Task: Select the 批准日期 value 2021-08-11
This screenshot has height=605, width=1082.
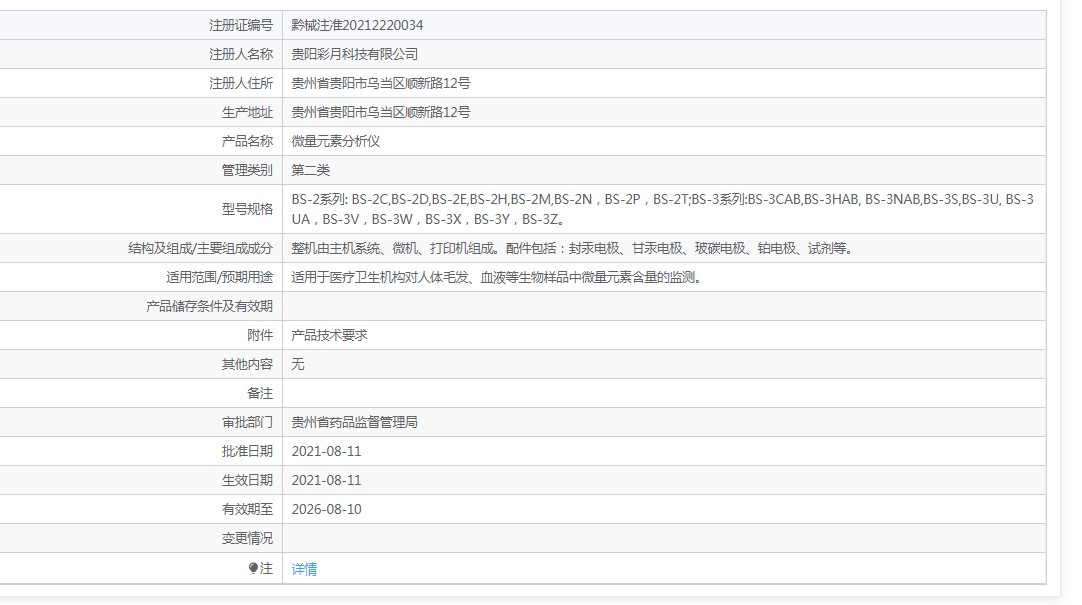Action: 326,451
